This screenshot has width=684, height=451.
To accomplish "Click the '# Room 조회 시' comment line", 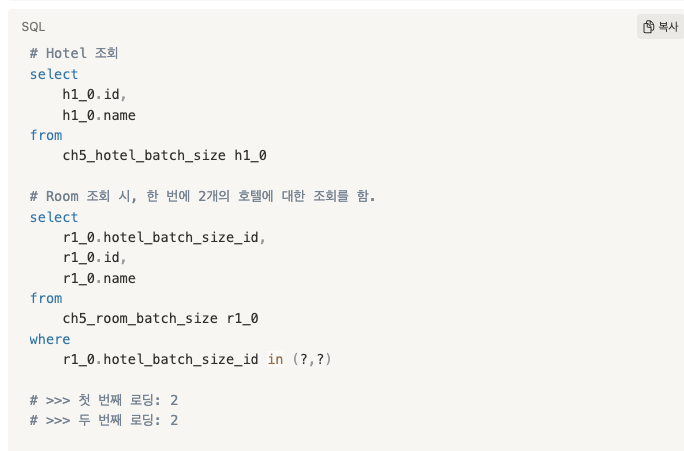I will click(202, 196).
